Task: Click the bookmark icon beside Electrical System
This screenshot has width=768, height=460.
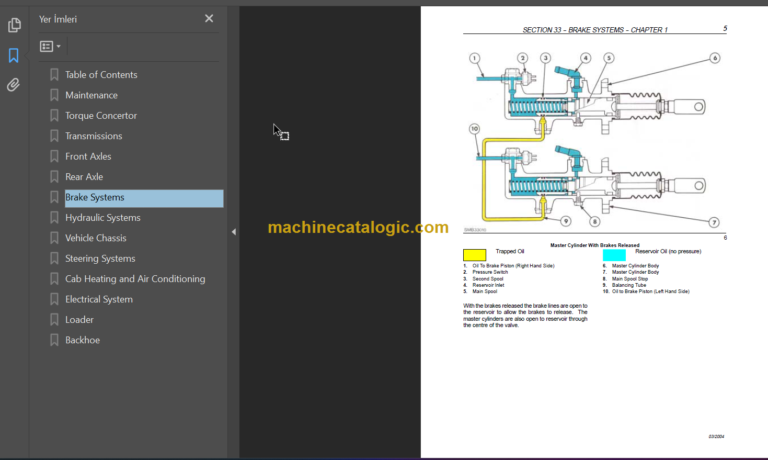Action: pos(54,299)
